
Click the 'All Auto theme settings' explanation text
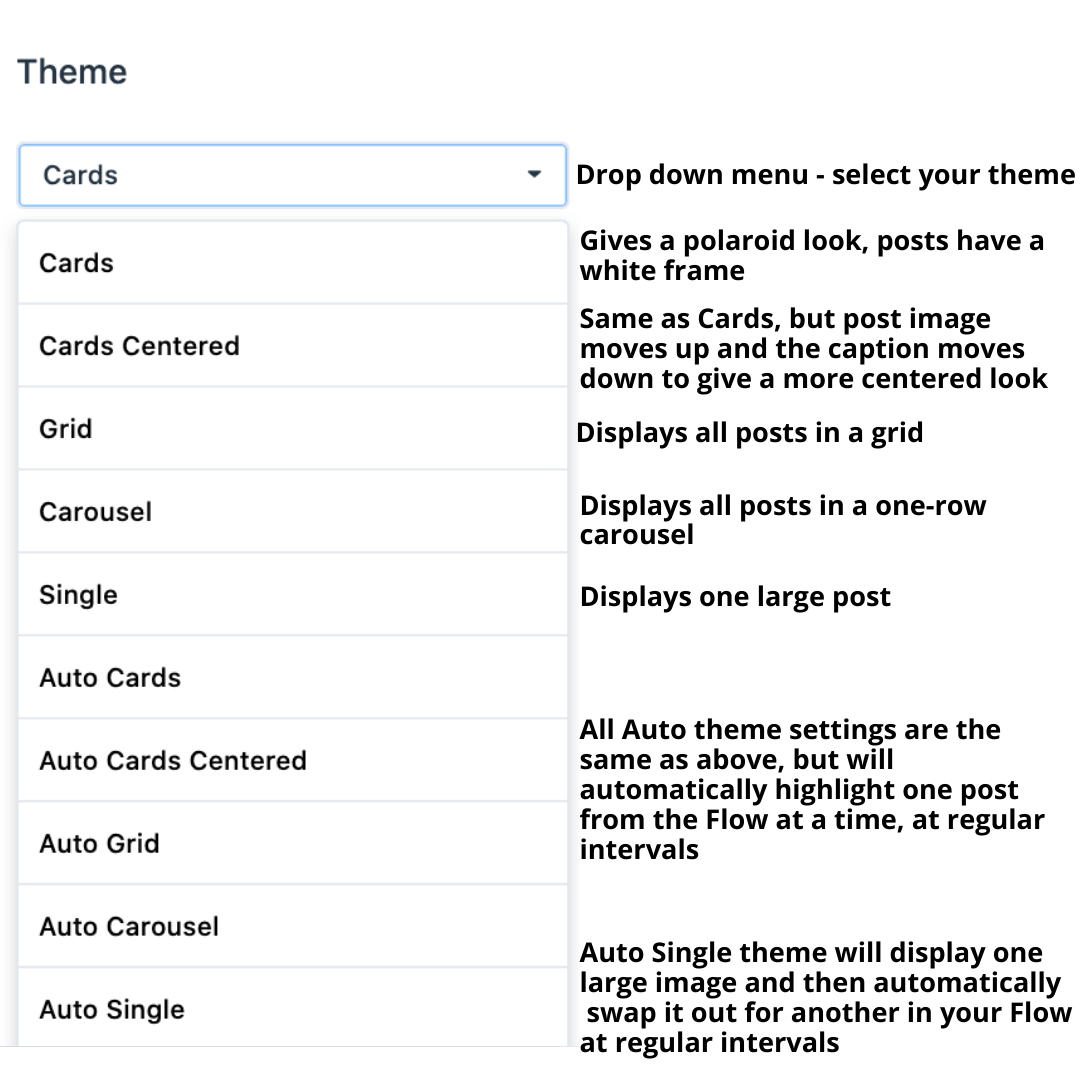click(811, 790)
